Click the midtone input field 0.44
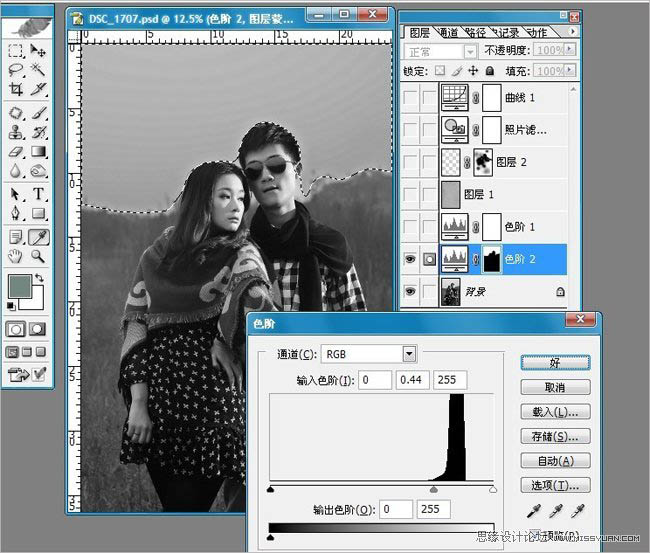 pyautogui.click(x=412, y=380)
